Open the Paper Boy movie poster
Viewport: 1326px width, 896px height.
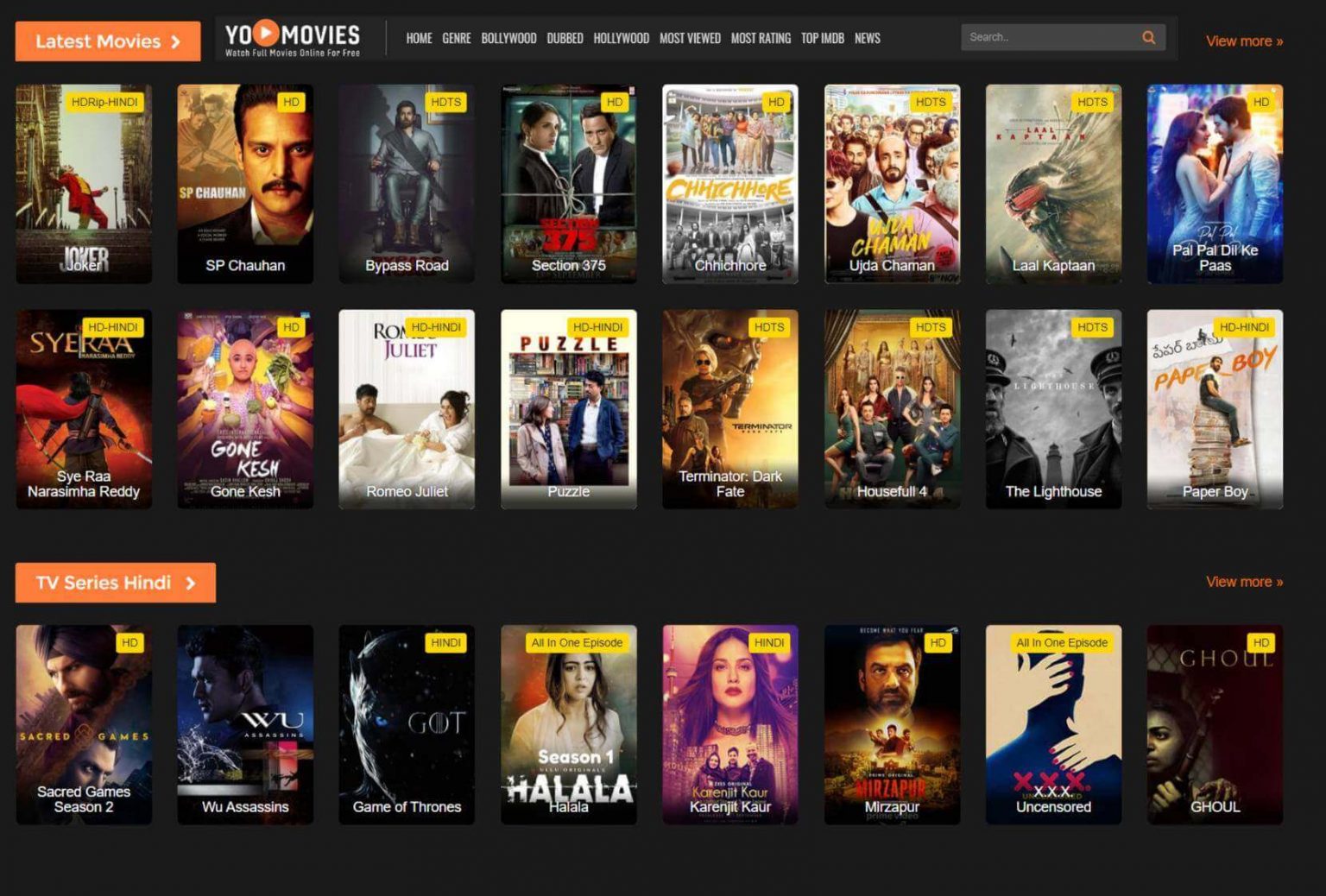(1215, 409)
